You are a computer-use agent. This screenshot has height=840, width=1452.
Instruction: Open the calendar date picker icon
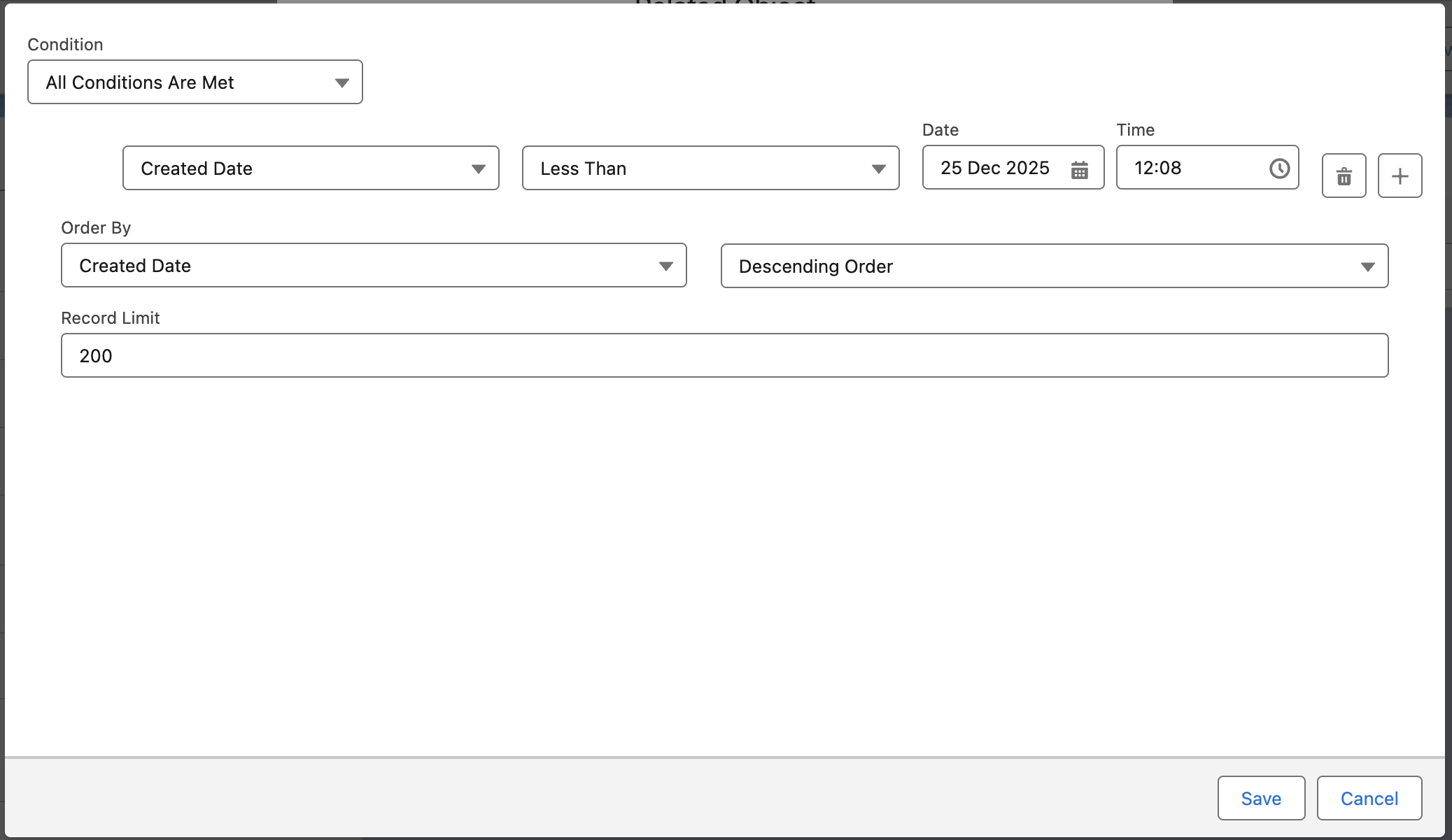tap(1079, 169)
